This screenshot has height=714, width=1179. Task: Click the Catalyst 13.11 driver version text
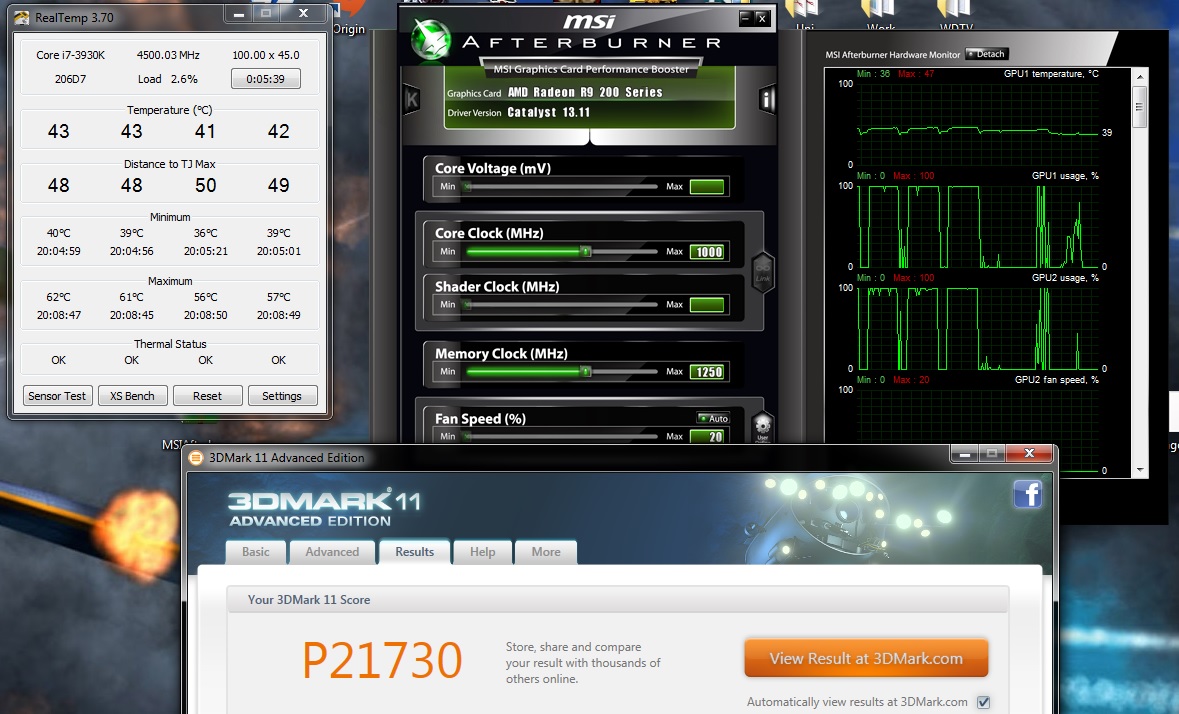(x=549, y=112)
